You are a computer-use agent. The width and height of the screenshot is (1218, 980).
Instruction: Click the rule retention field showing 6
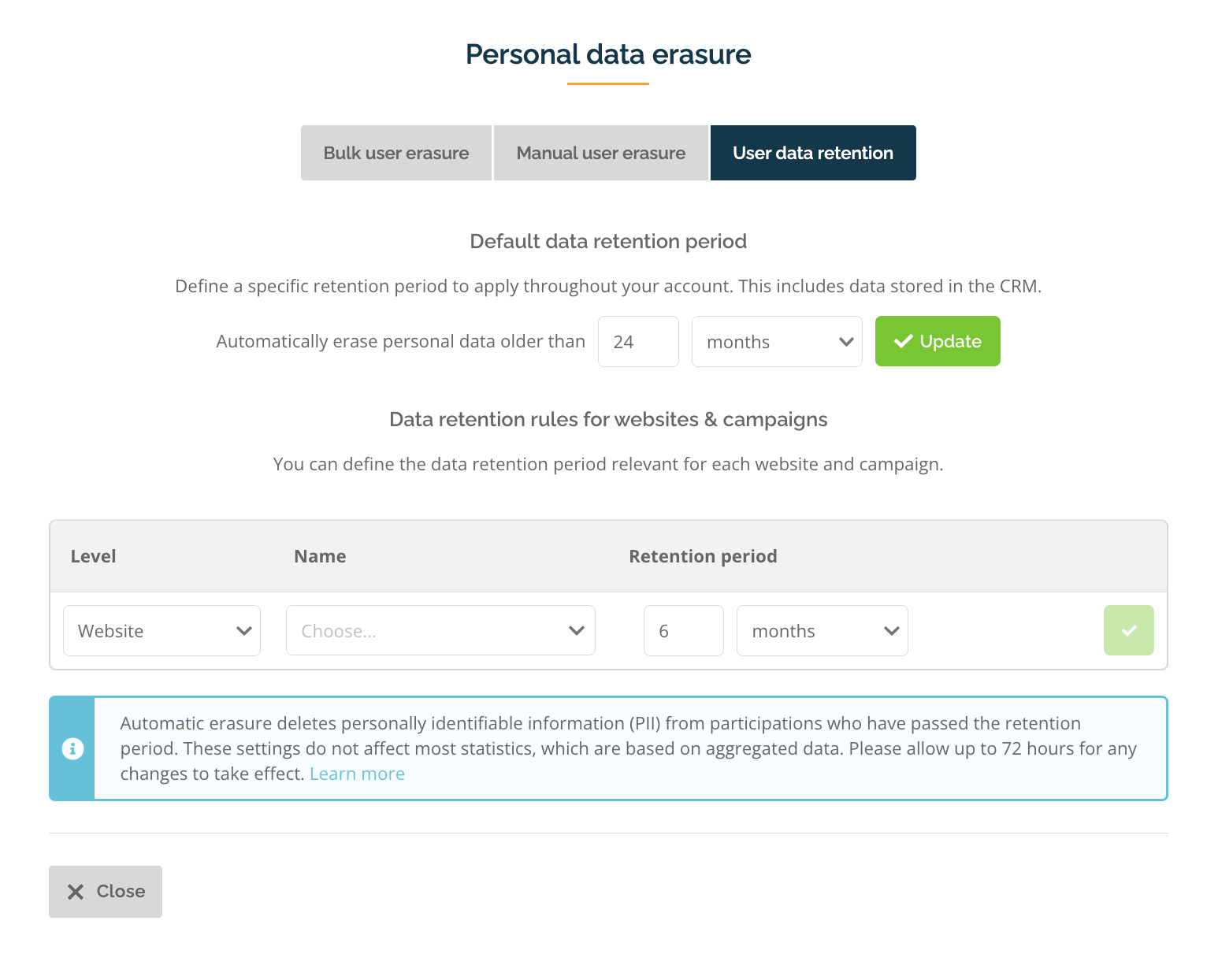pos(684,630)
